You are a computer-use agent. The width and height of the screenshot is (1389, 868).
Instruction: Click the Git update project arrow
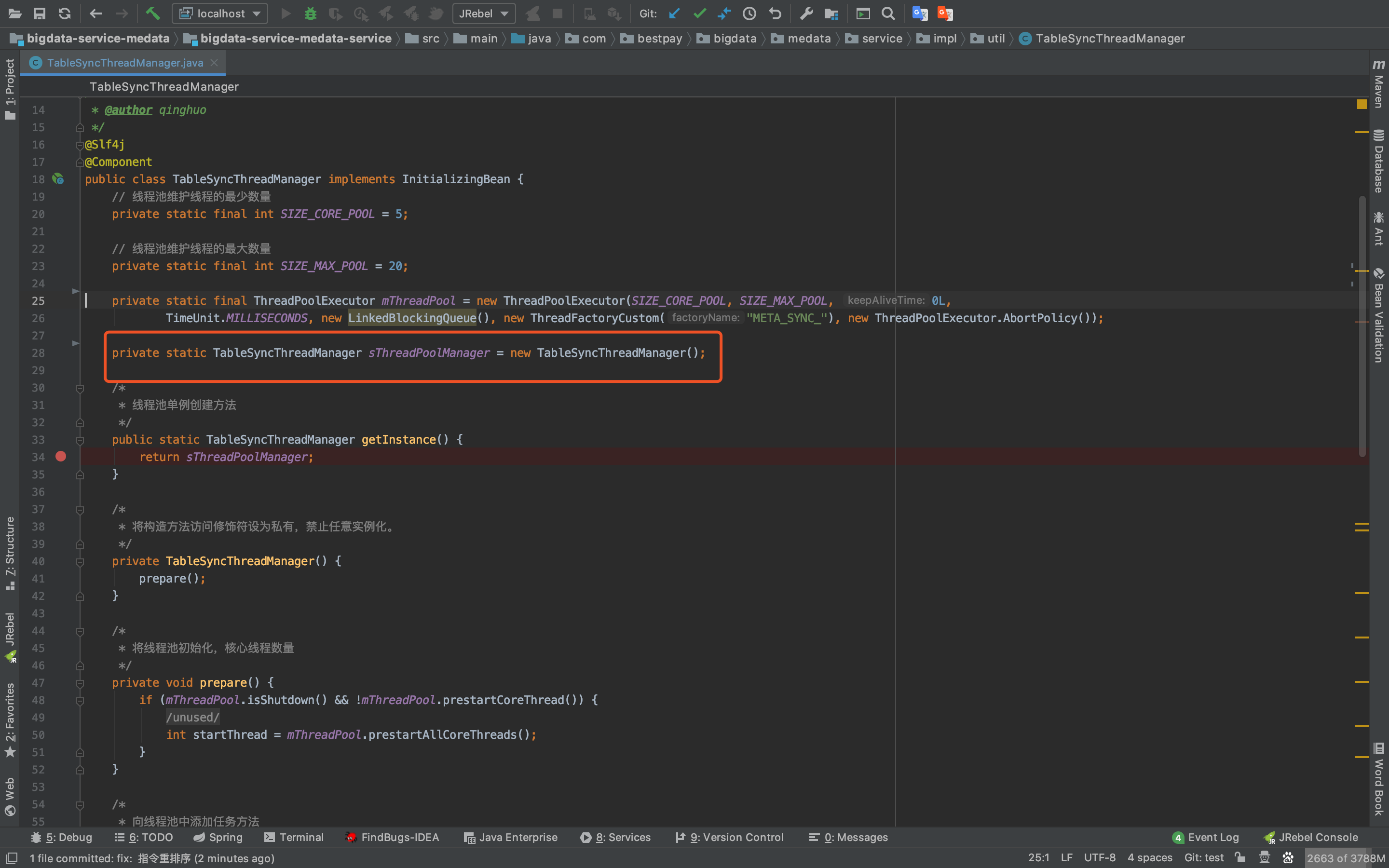(x=674, y=13)
